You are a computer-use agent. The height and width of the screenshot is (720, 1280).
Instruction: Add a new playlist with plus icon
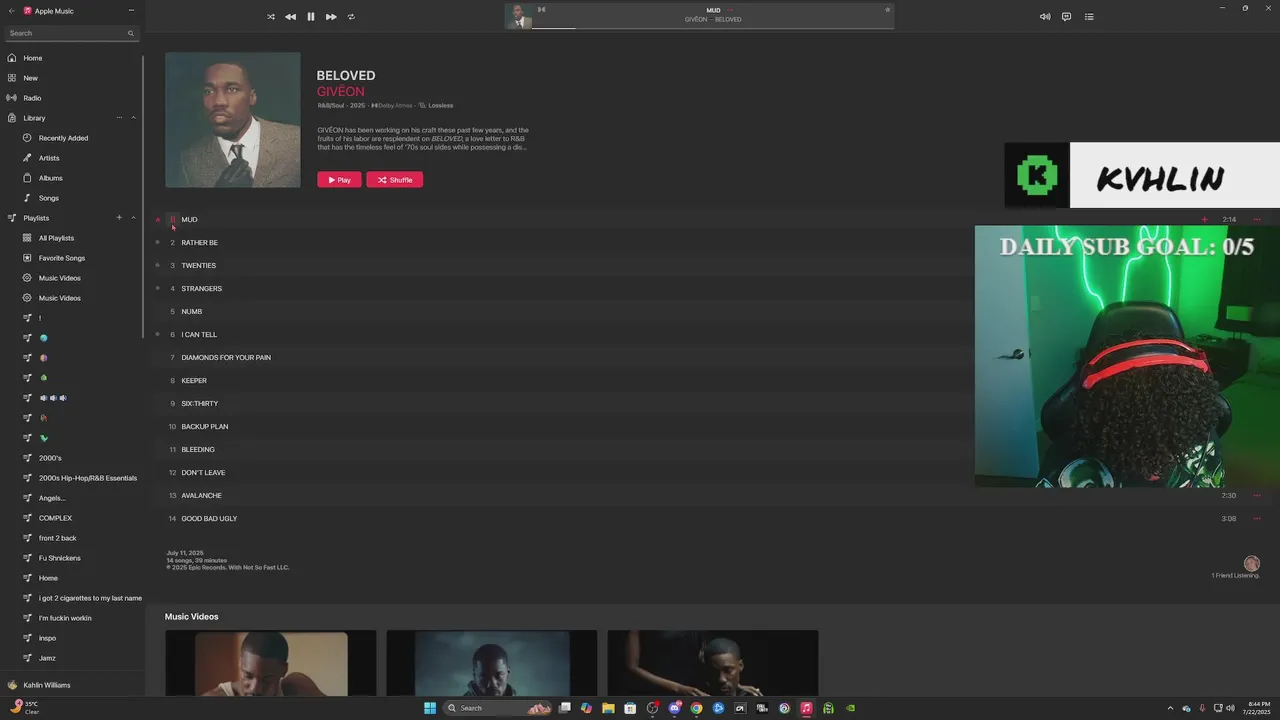tap(119, 218)
